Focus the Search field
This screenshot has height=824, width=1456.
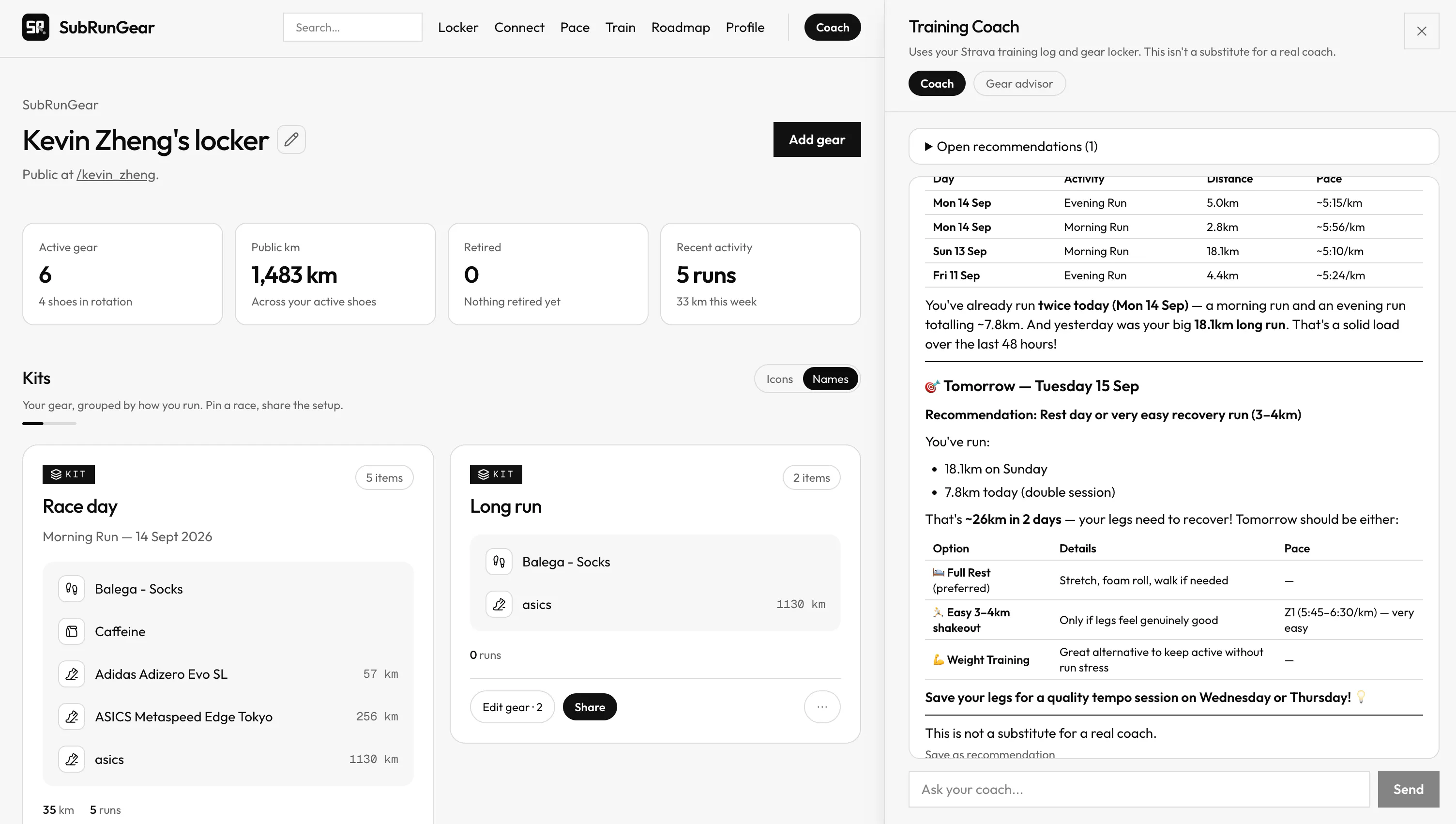352,27
